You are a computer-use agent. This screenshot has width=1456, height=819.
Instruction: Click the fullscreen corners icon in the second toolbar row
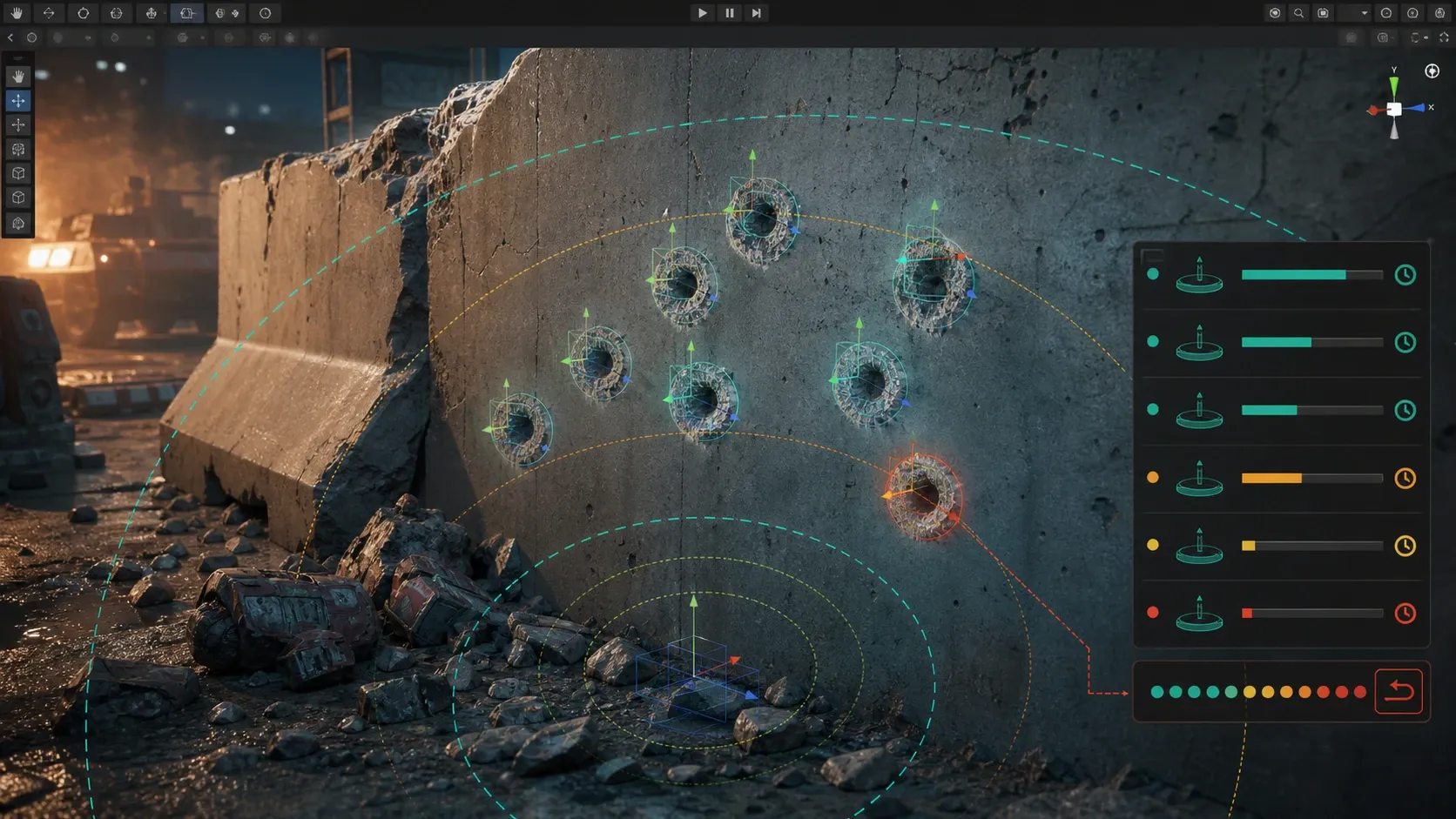pos(1444,37)
